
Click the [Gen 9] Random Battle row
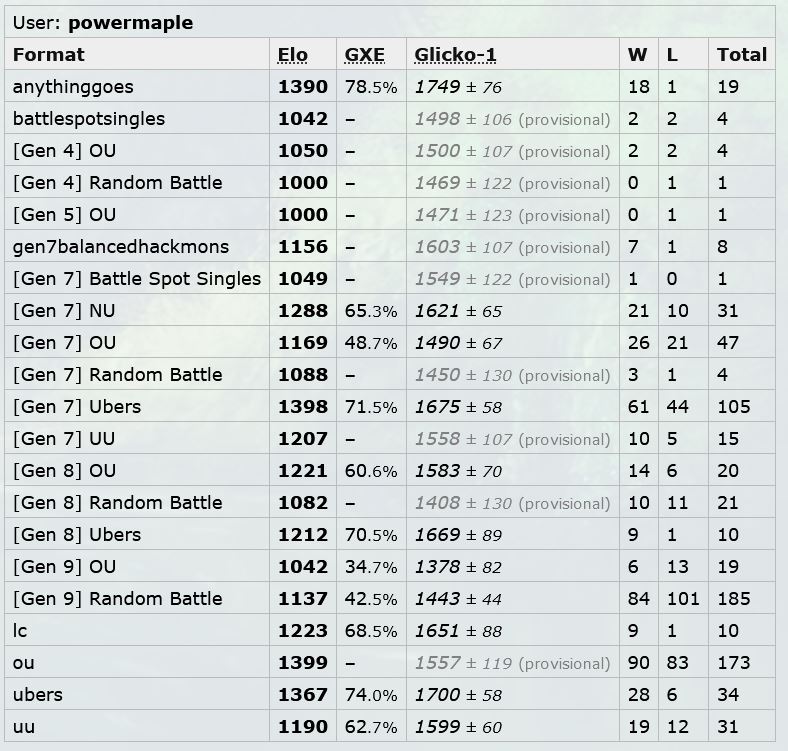click(x=390, y=598)
